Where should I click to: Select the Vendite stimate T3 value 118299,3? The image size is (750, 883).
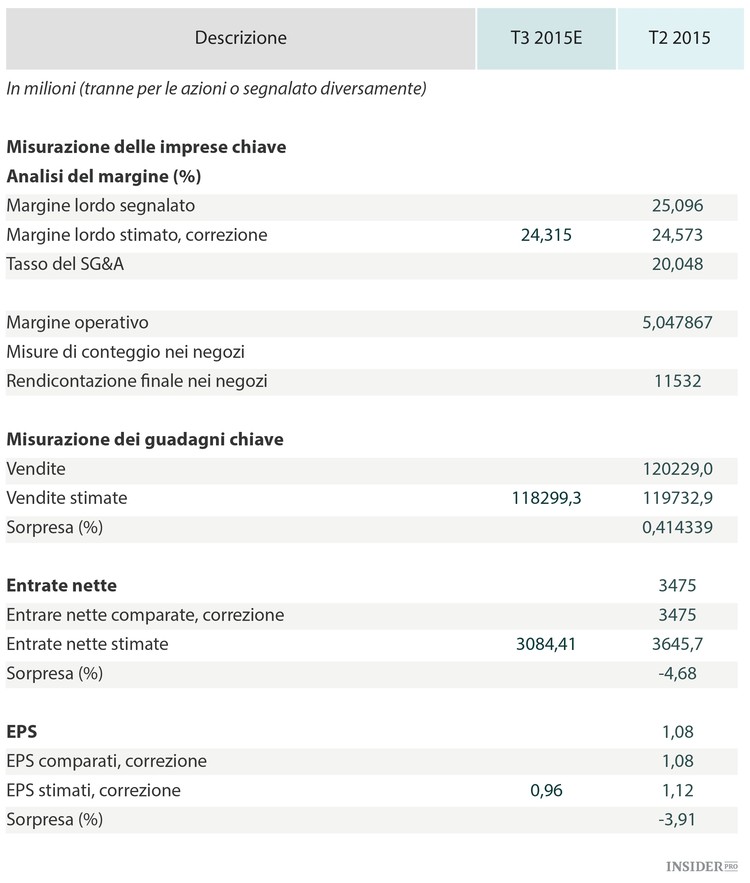545,498
